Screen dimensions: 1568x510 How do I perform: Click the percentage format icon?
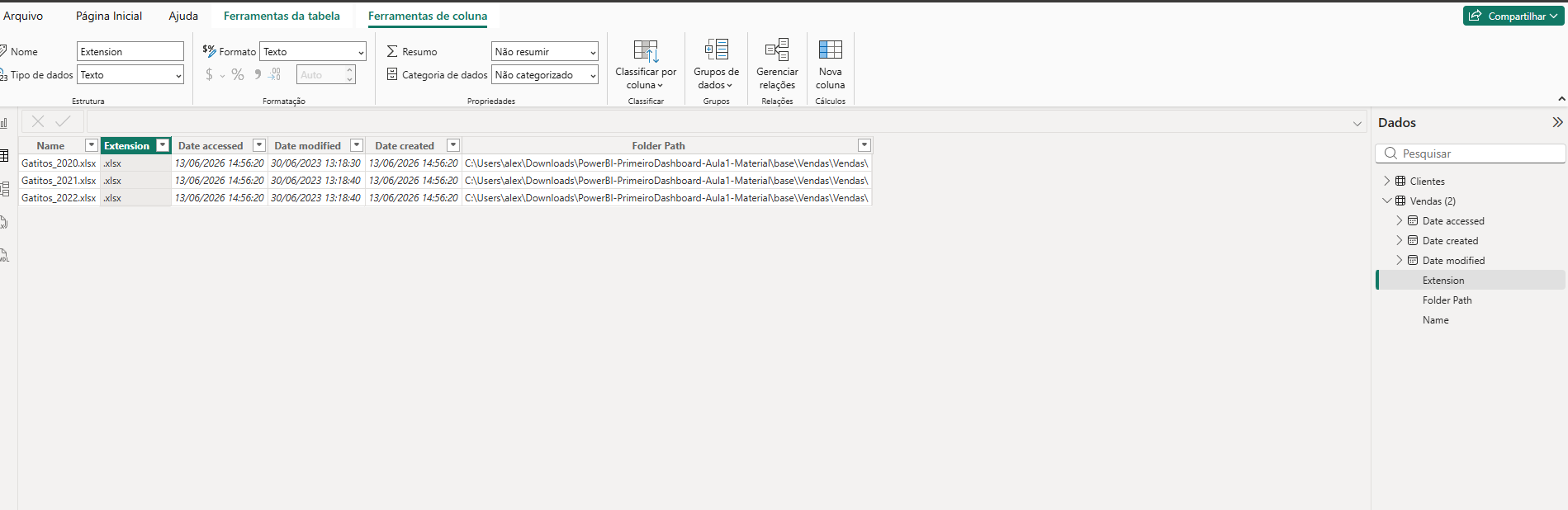tap(238, 75)
